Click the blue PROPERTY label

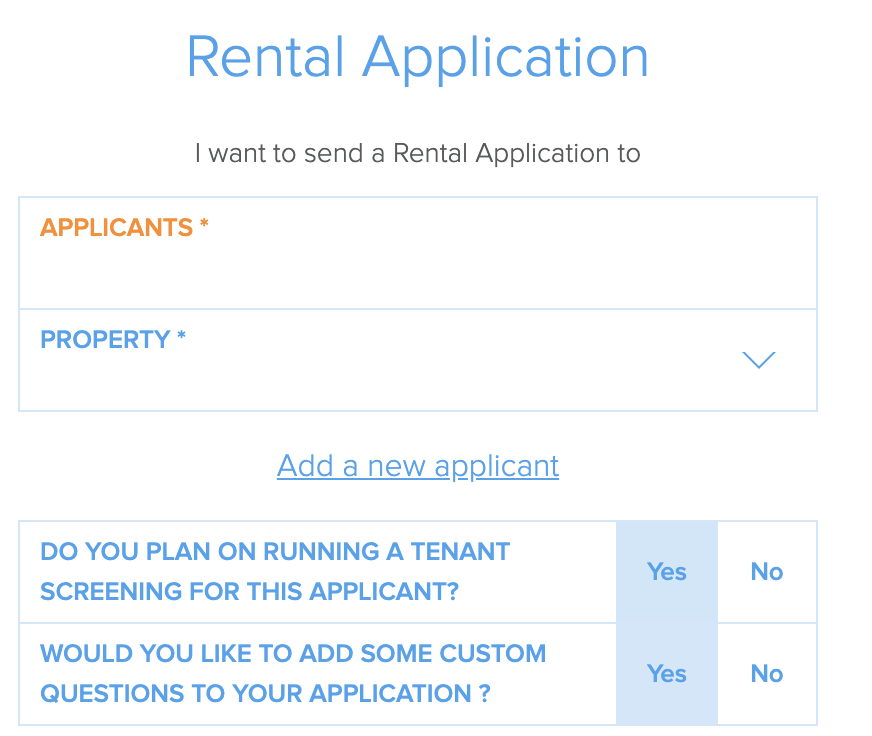pos(105,339)
